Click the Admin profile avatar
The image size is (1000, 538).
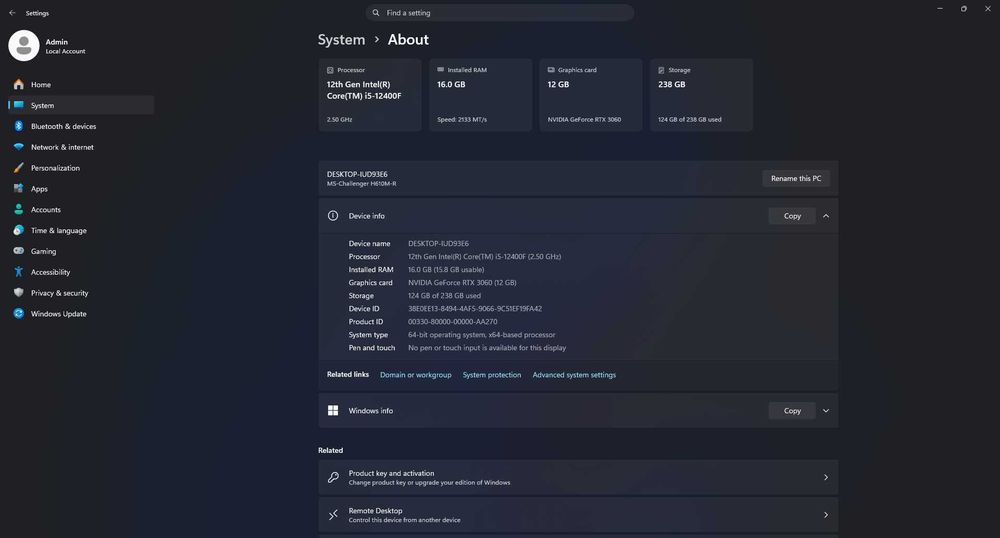pyautogui.click(x=24, y=46)
